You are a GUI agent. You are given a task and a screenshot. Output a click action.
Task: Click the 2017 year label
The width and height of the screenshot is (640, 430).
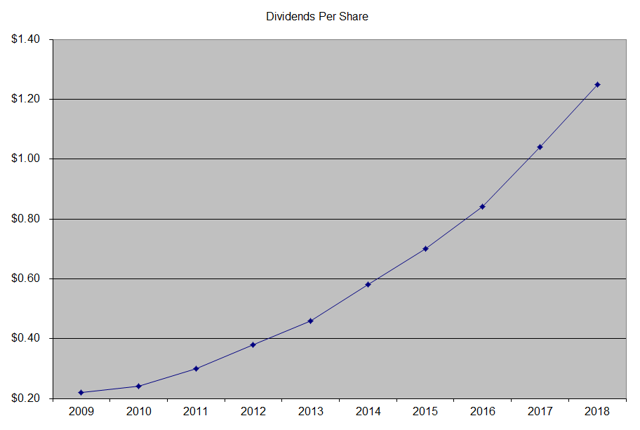tap(540, 411)
